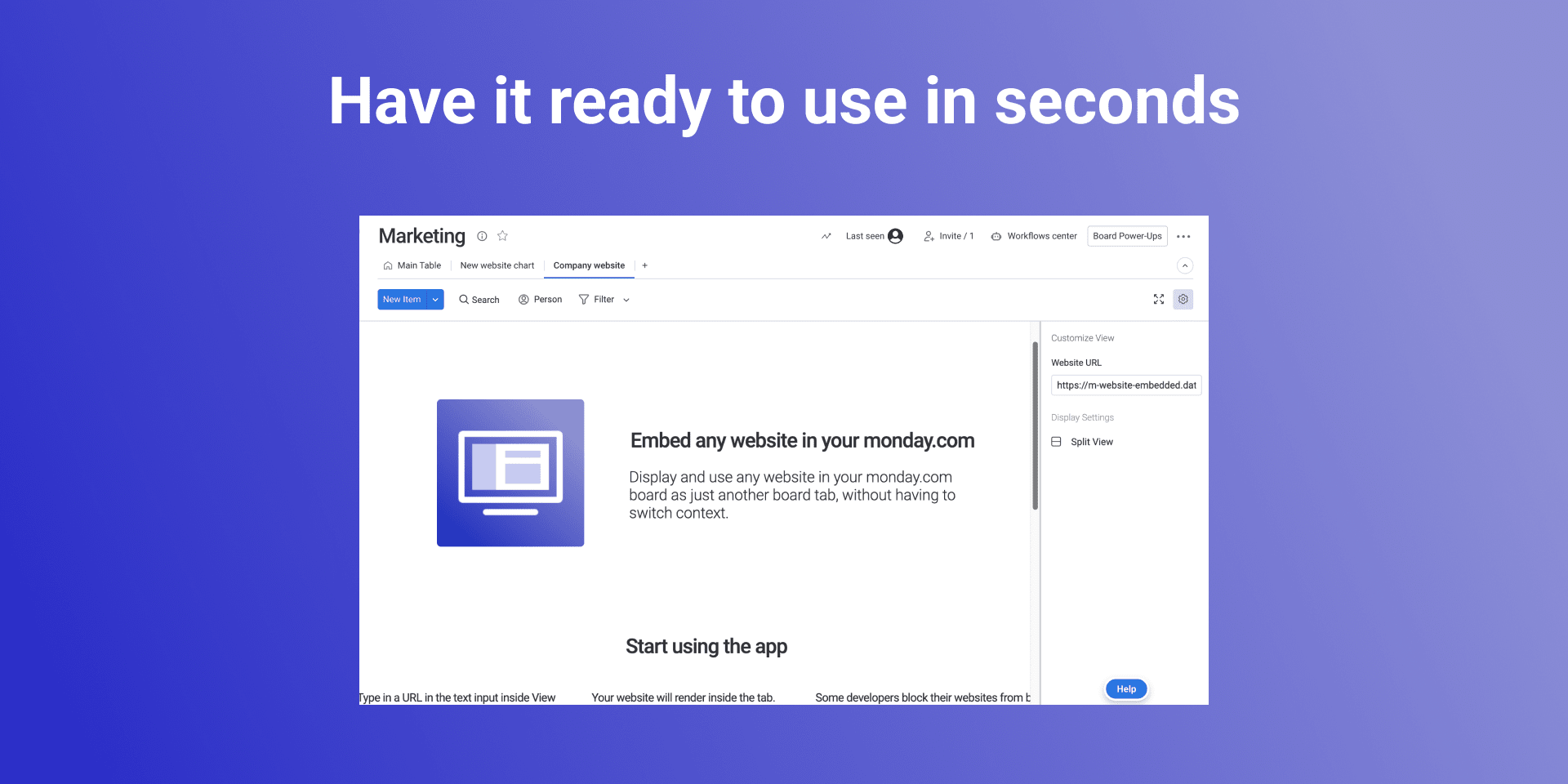Click the New Item button
The width and height of the screenshot is (1568, 784).
(402, 300)
